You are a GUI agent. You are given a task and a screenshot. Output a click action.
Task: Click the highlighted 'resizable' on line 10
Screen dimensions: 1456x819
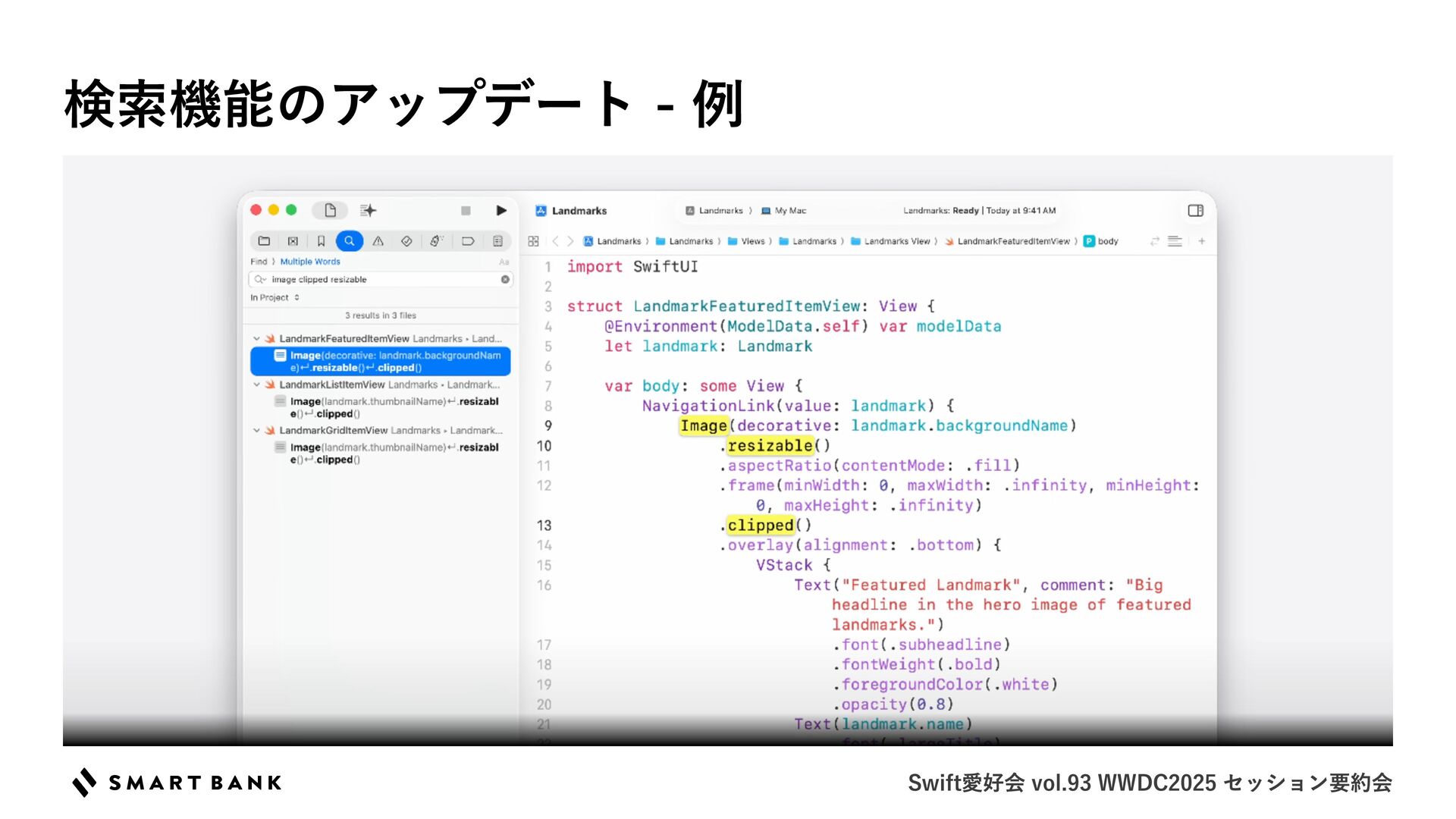click(x=770, y=446)
